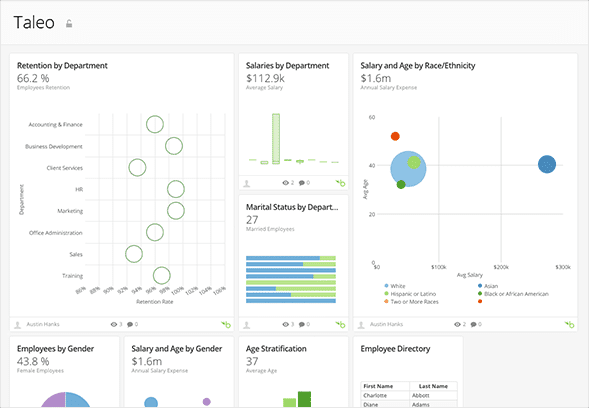Click the green leaf logo on Retention by Department card
This screenshot has width=589, height=408.
(x=226, y=324)
